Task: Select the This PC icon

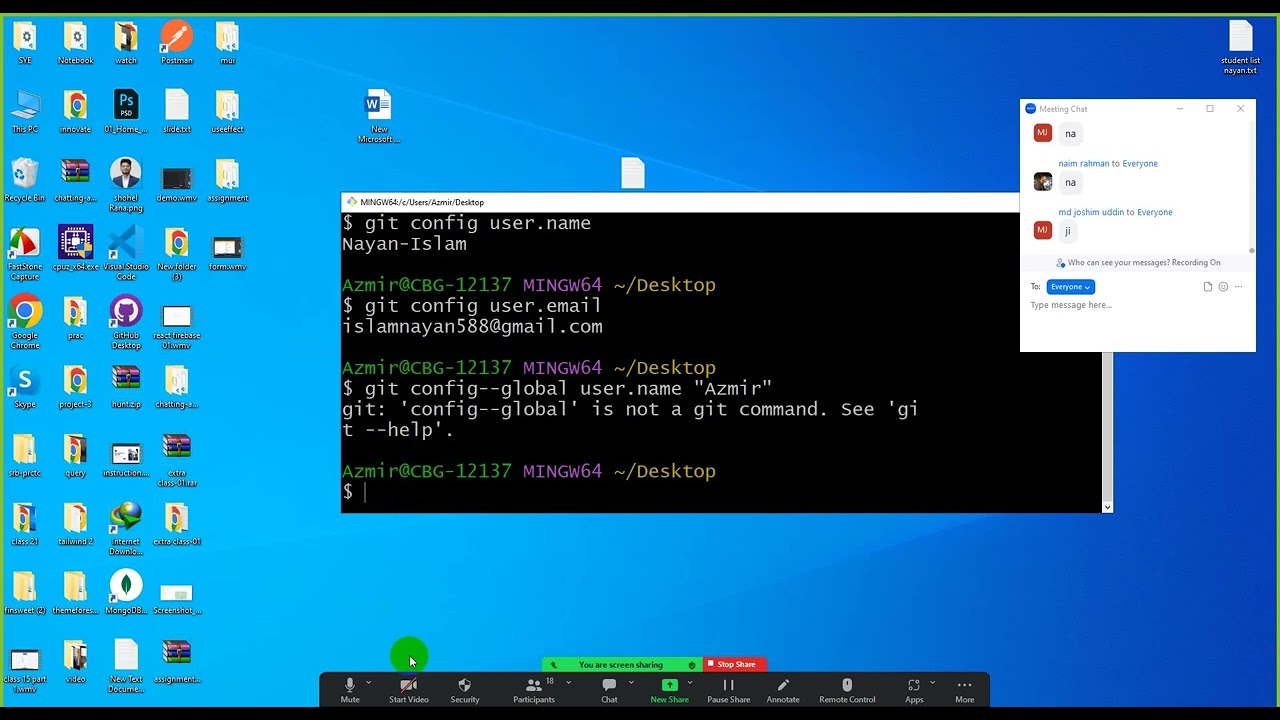Action: pyautogui.click(x=25, y=112)
